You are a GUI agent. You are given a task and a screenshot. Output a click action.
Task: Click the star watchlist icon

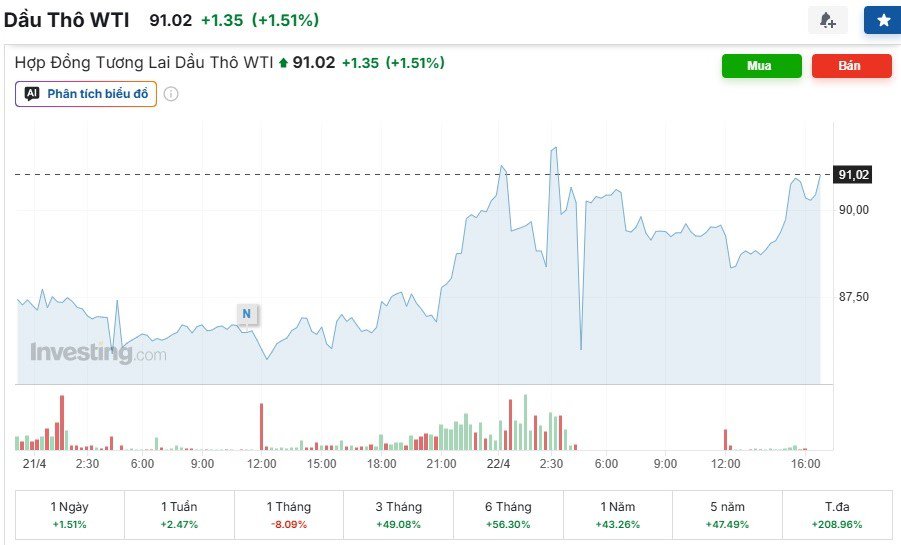click(882, 20)
